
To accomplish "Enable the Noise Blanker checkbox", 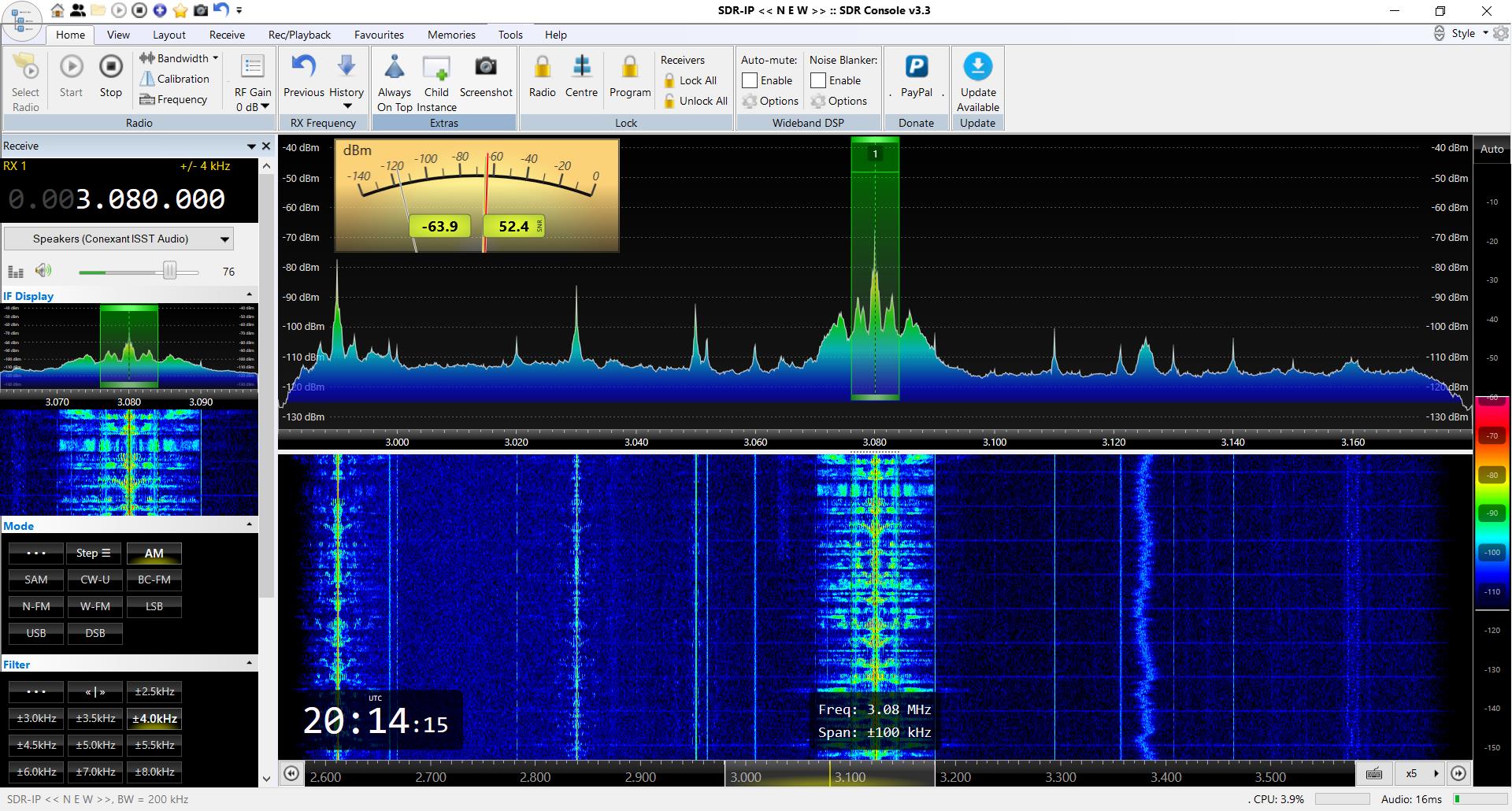I will coord(819,80).
